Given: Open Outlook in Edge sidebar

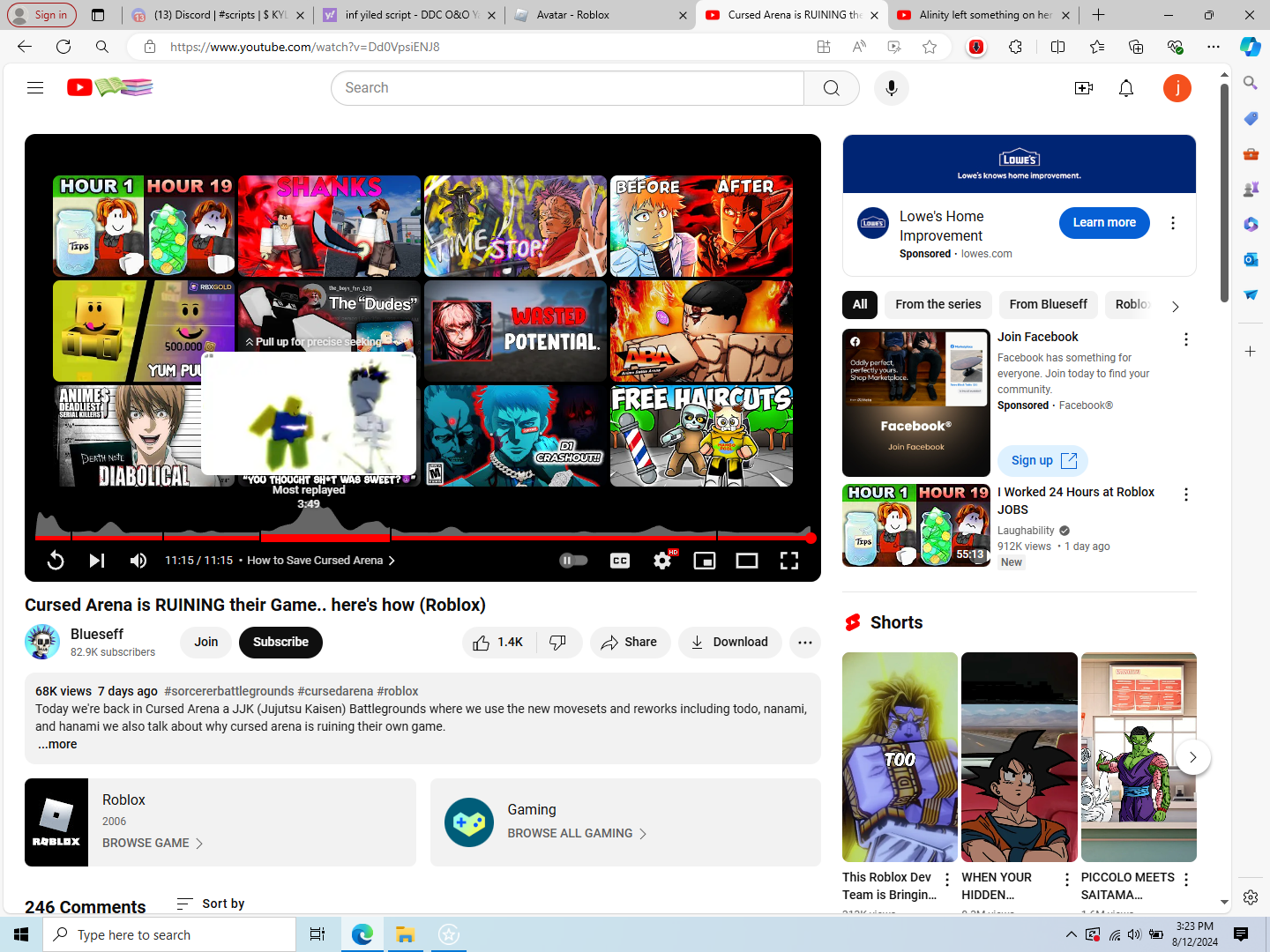Looking at the screenshot, I should click(x=1251, y=259).
